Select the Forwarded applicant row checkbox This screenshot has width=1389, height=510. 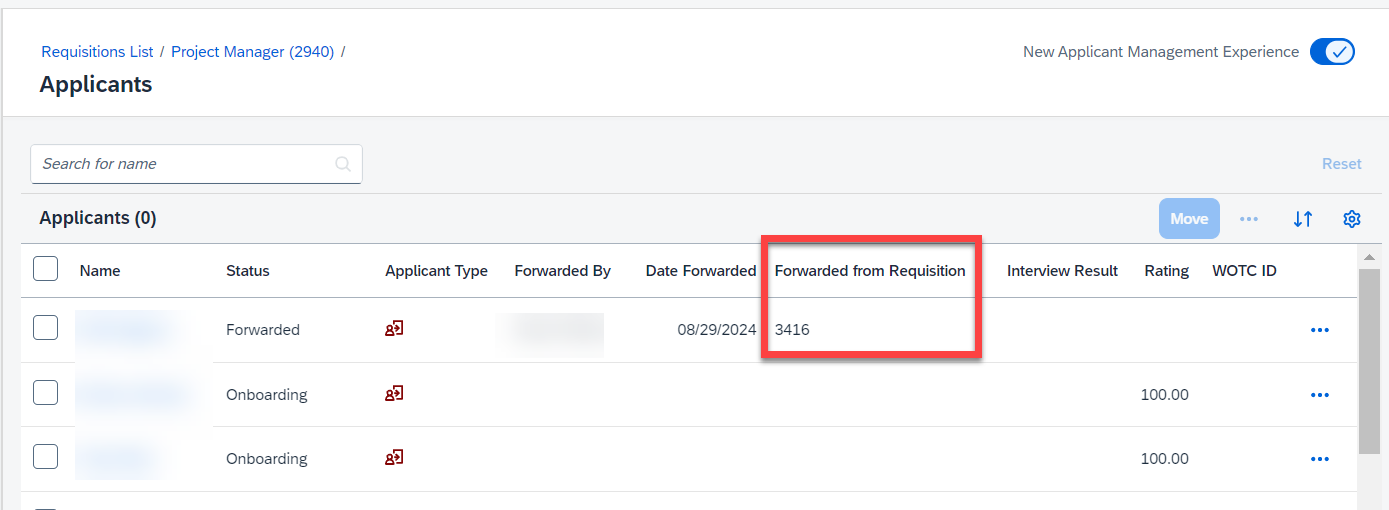coord(45,328)
